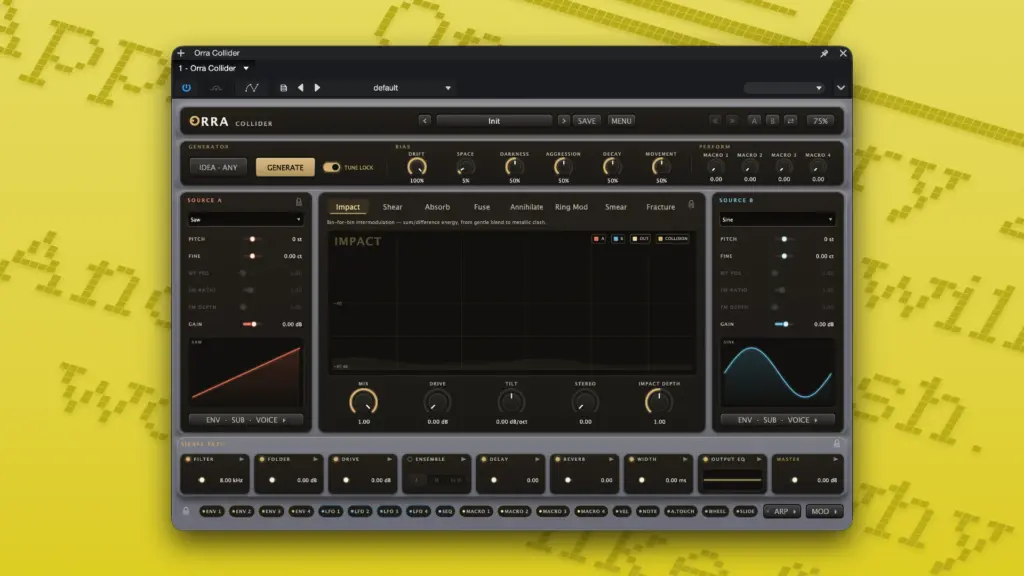The width and height of the screenshot is (1024, 576).
Task: Click the Aggression knob
Action: (563, 167)
